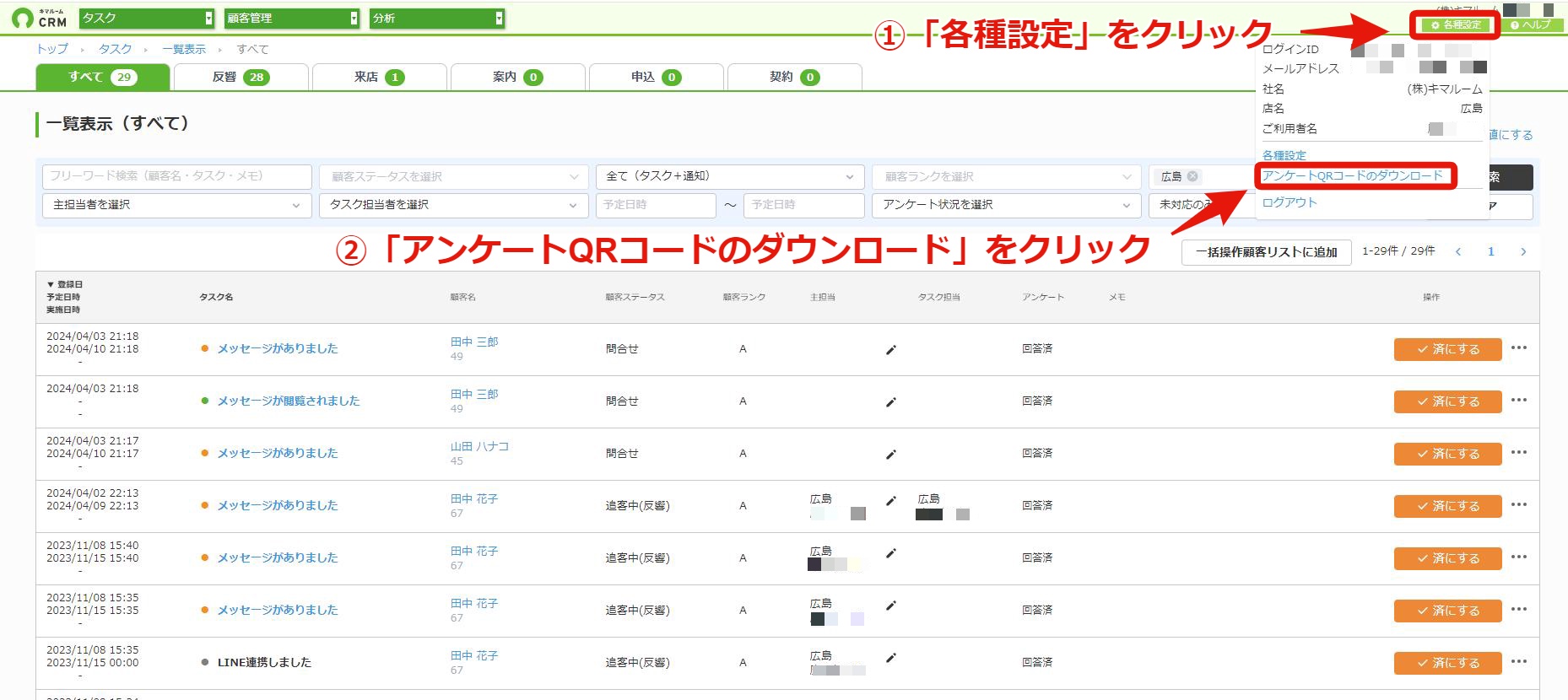The width and height of the screenshot is (1568, 700).
Task: Open more options for メッセージが閲覧されました row
Action: 1519,400
